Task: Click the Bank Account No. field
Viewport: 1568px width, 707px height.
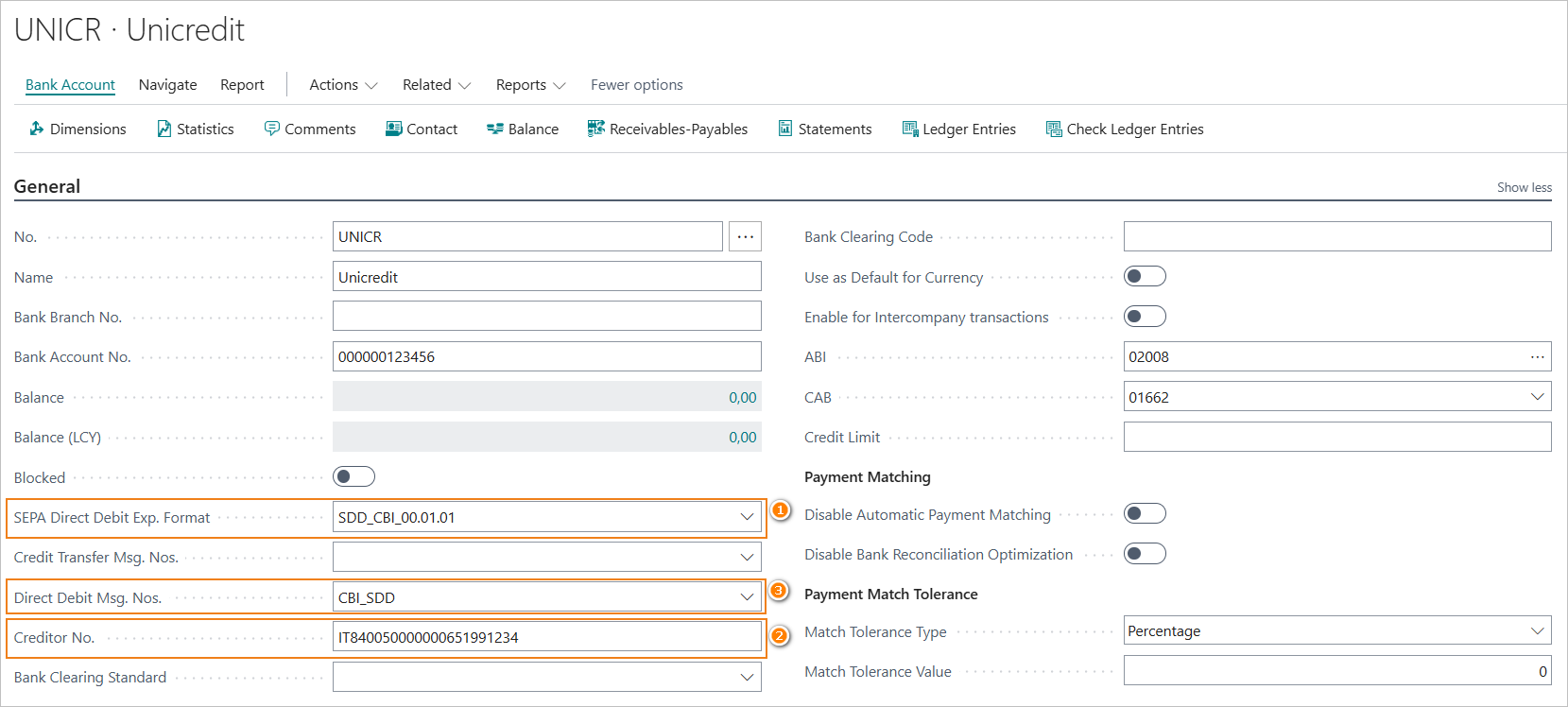Action: coord(546,357)
